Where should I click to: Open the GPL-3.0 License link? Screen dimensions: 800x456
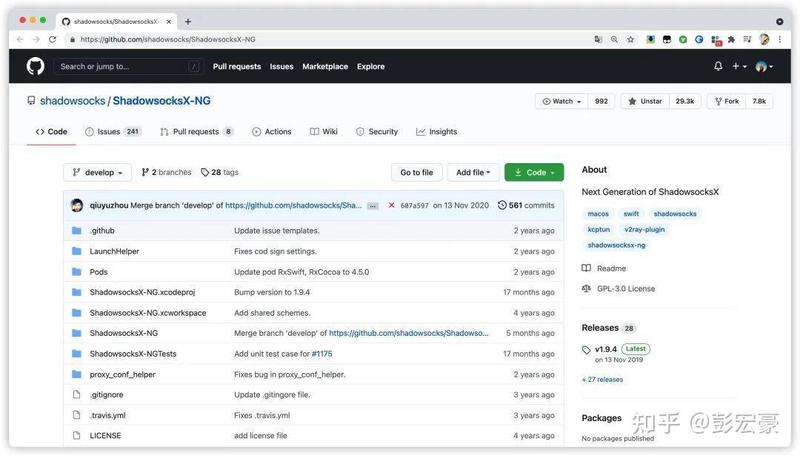pyautogui.click(x=618, y=289)
